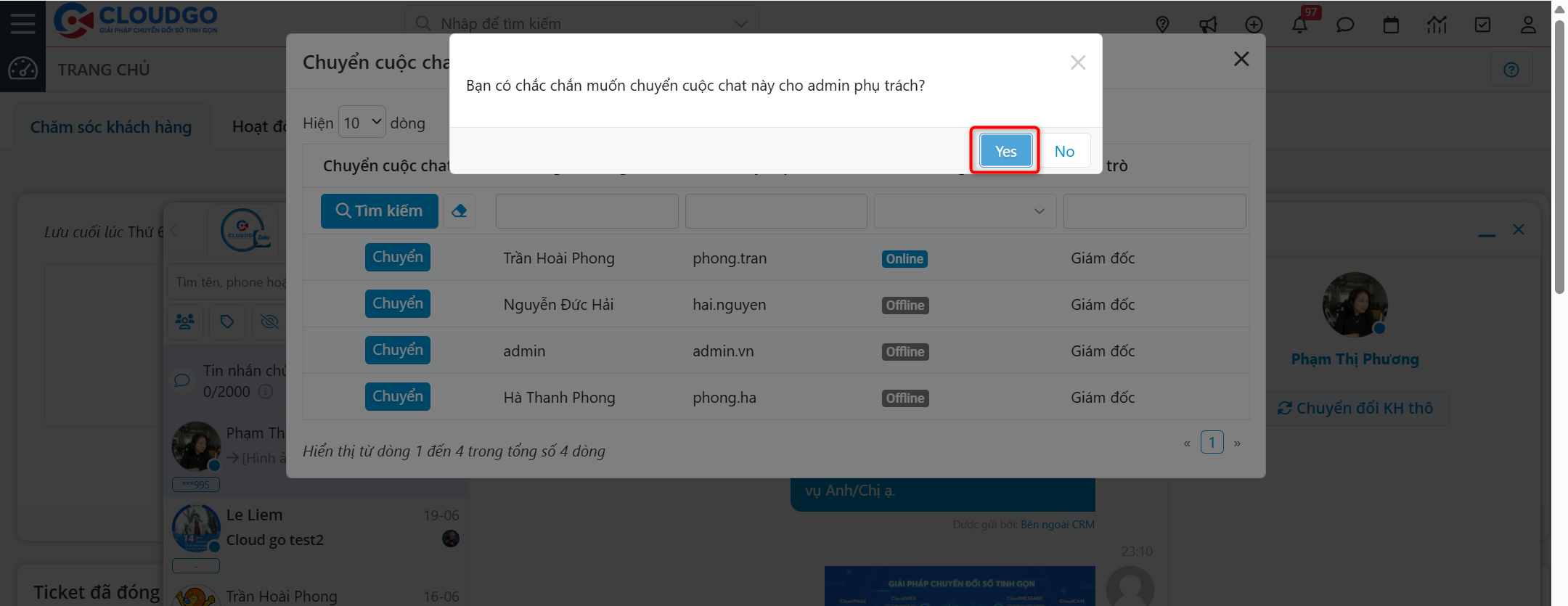Viewport: 1568px width, 606px height.
Task: Clear filters with the eraser icon
Action: pos(459,211)
